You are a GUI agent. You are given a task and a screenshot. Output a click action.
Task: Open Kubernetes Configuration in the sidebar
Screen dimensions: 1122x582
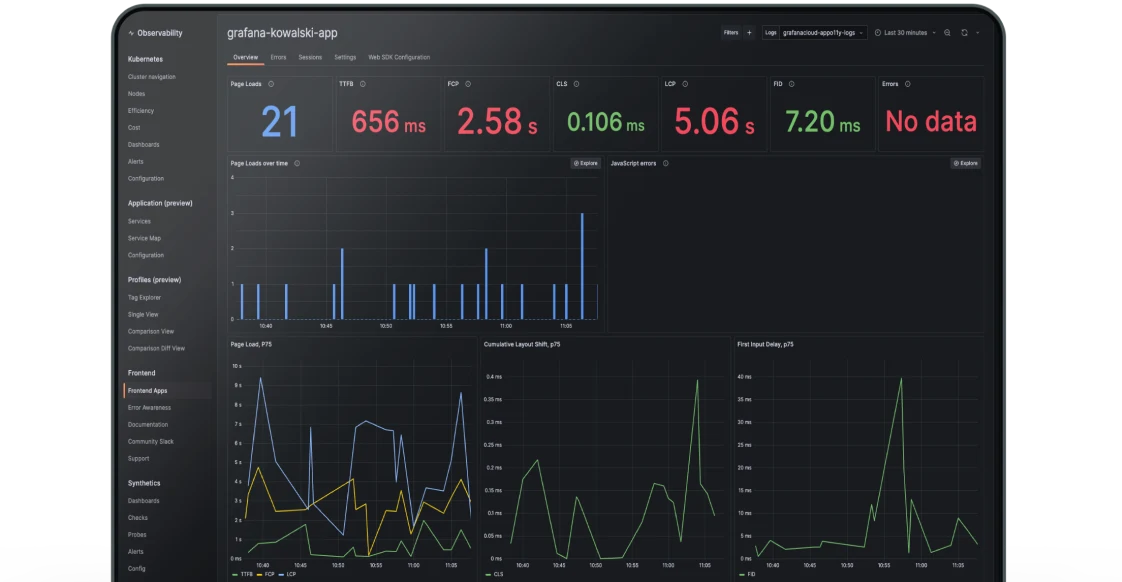coord(146,178)
